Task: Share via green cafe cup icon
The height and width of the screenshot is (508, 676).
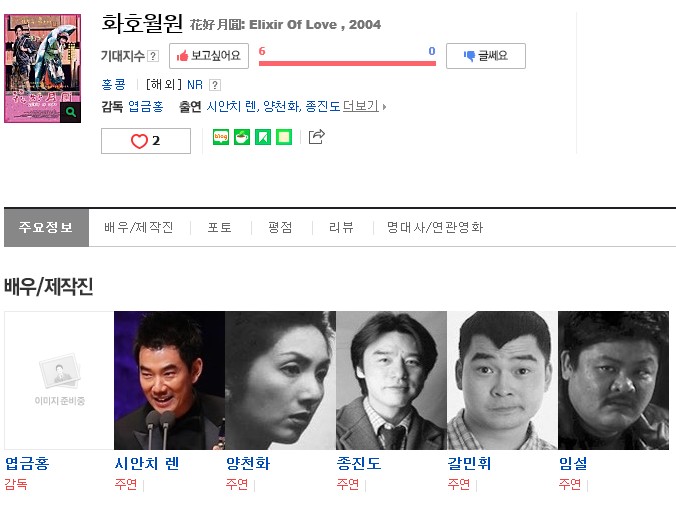Action: [x=242, y=137]
